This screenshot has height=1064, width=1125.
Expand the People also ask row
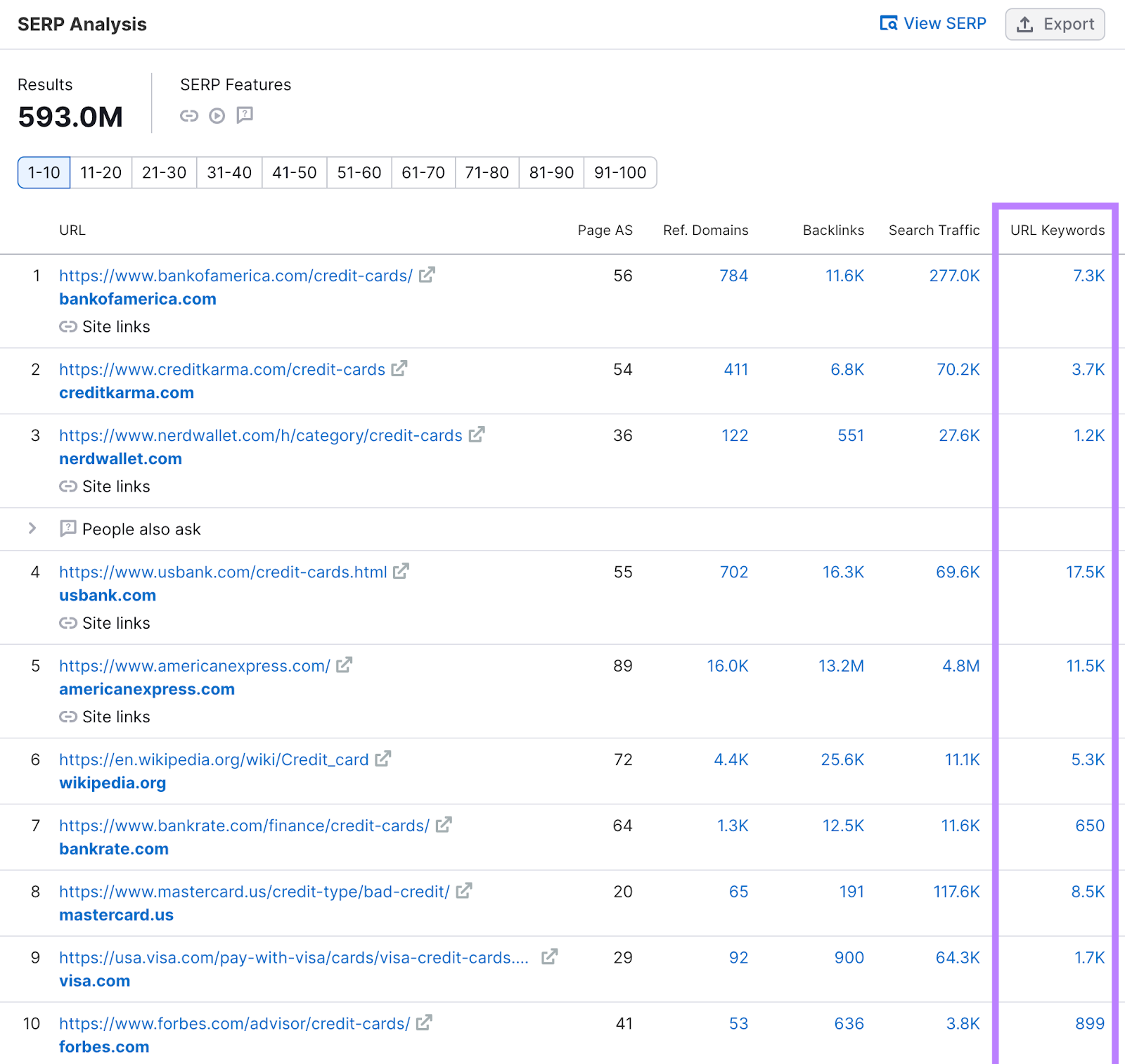coord(32,528)
